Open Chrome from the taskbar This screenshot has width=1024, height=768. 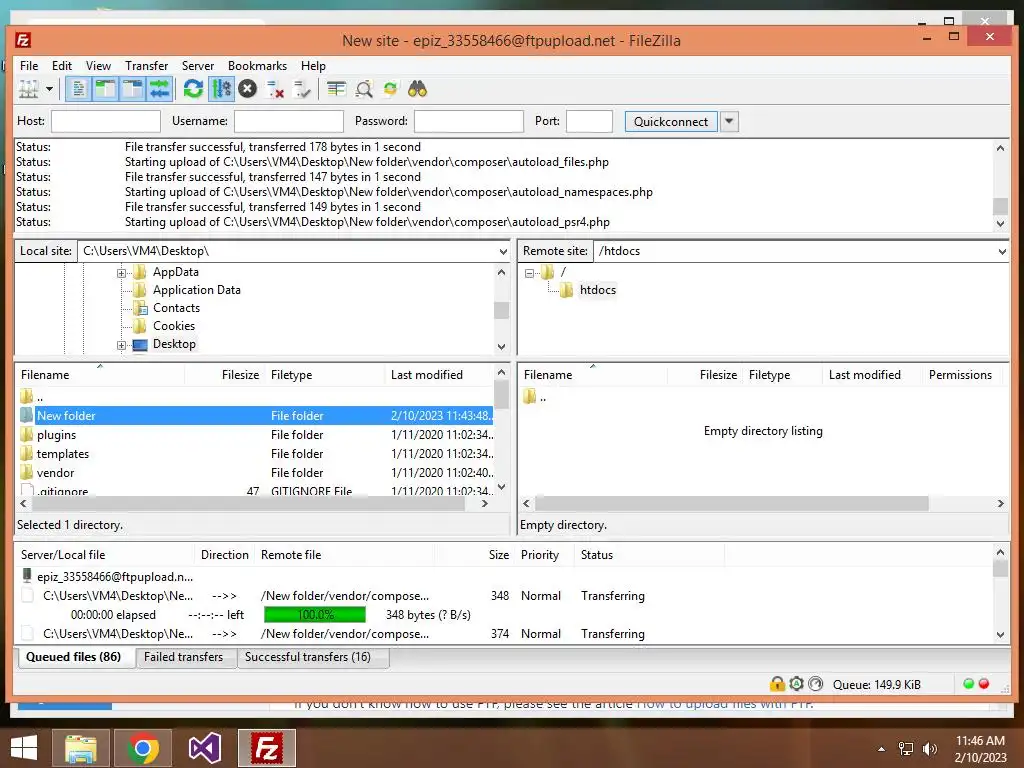pyautogui.click(x=143, y=748)
